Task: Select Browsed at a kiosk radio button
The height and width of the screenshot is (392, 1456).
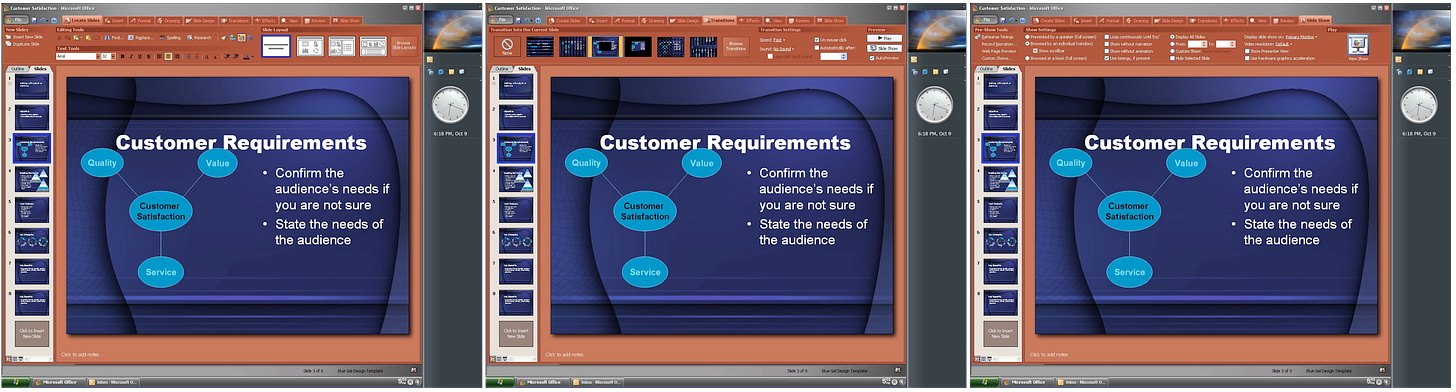Action: point(1027,58)
